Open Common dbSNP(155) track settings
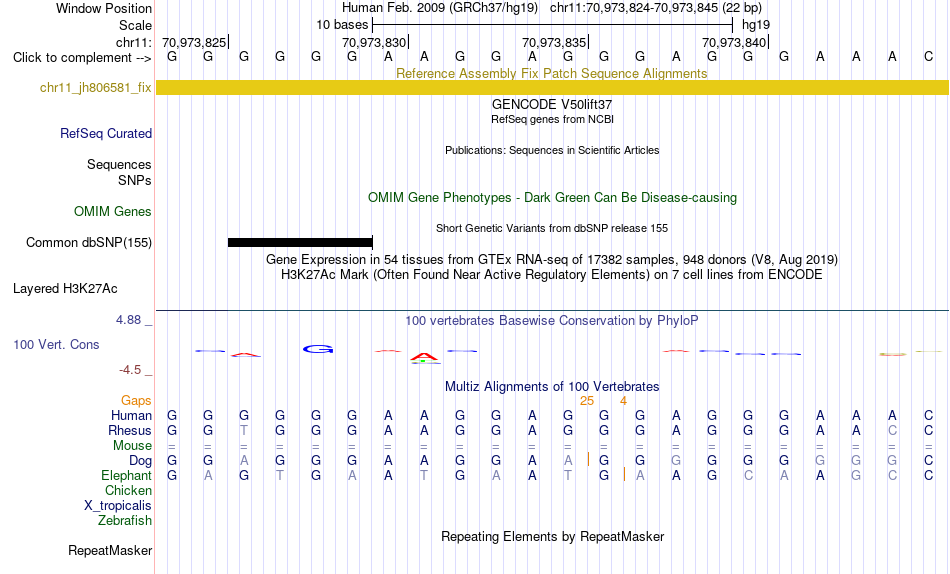 (89, 242)
